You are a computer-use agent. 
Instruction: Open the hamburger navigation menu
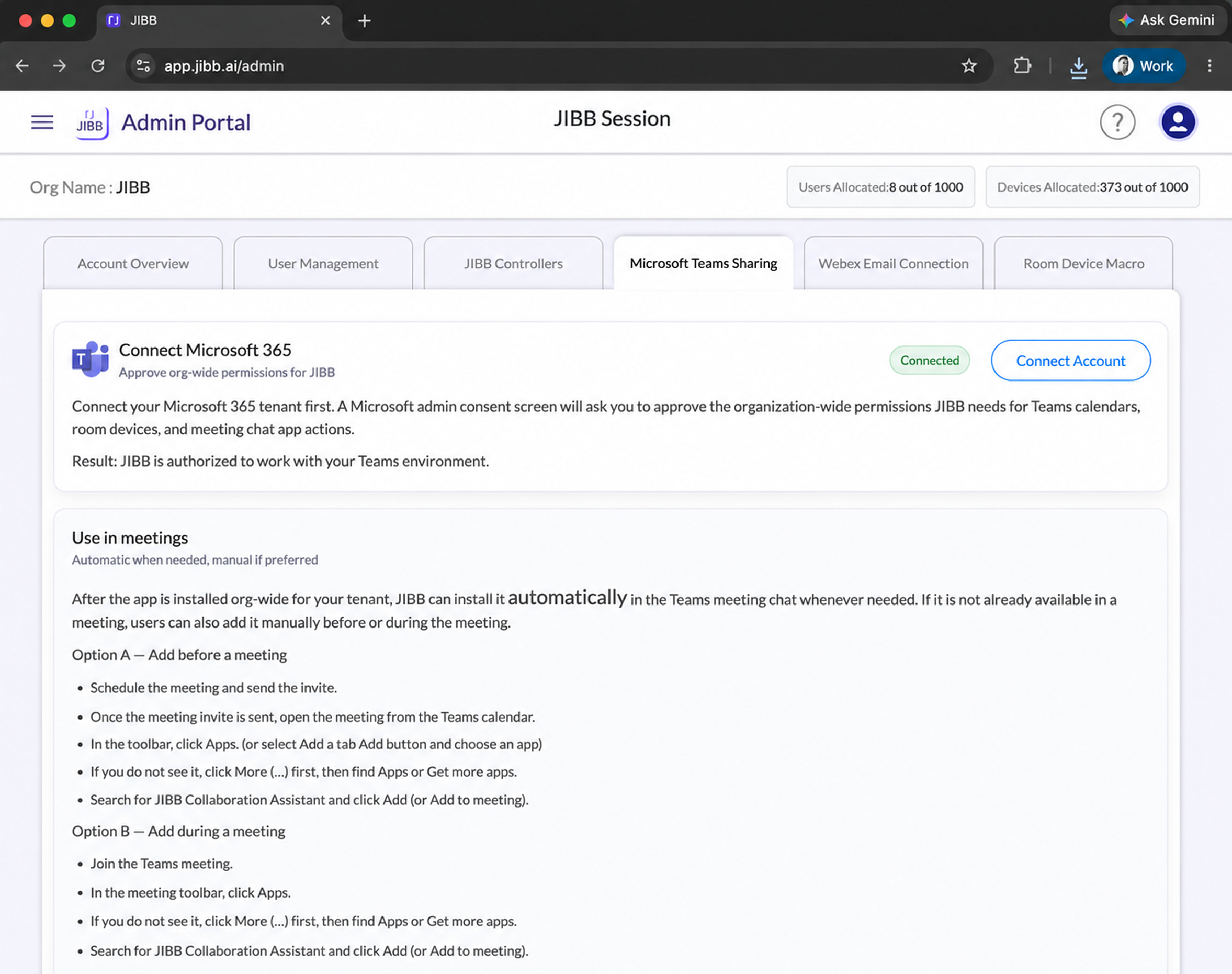tap(42, 122)
